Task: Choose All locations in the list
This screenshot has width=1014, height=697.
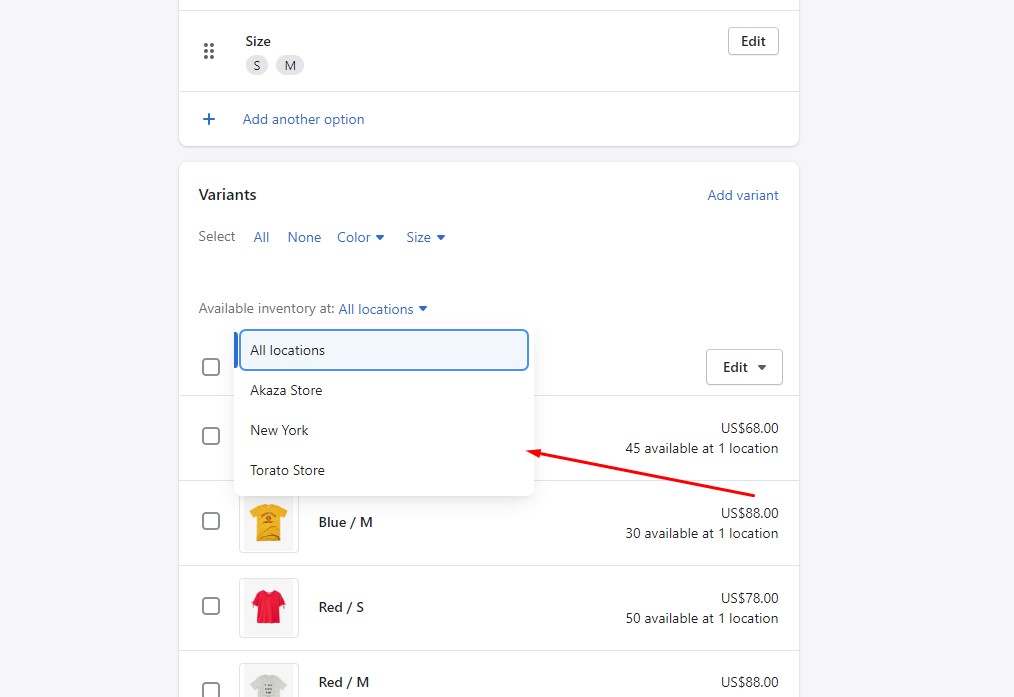Action: coord(383,350)
